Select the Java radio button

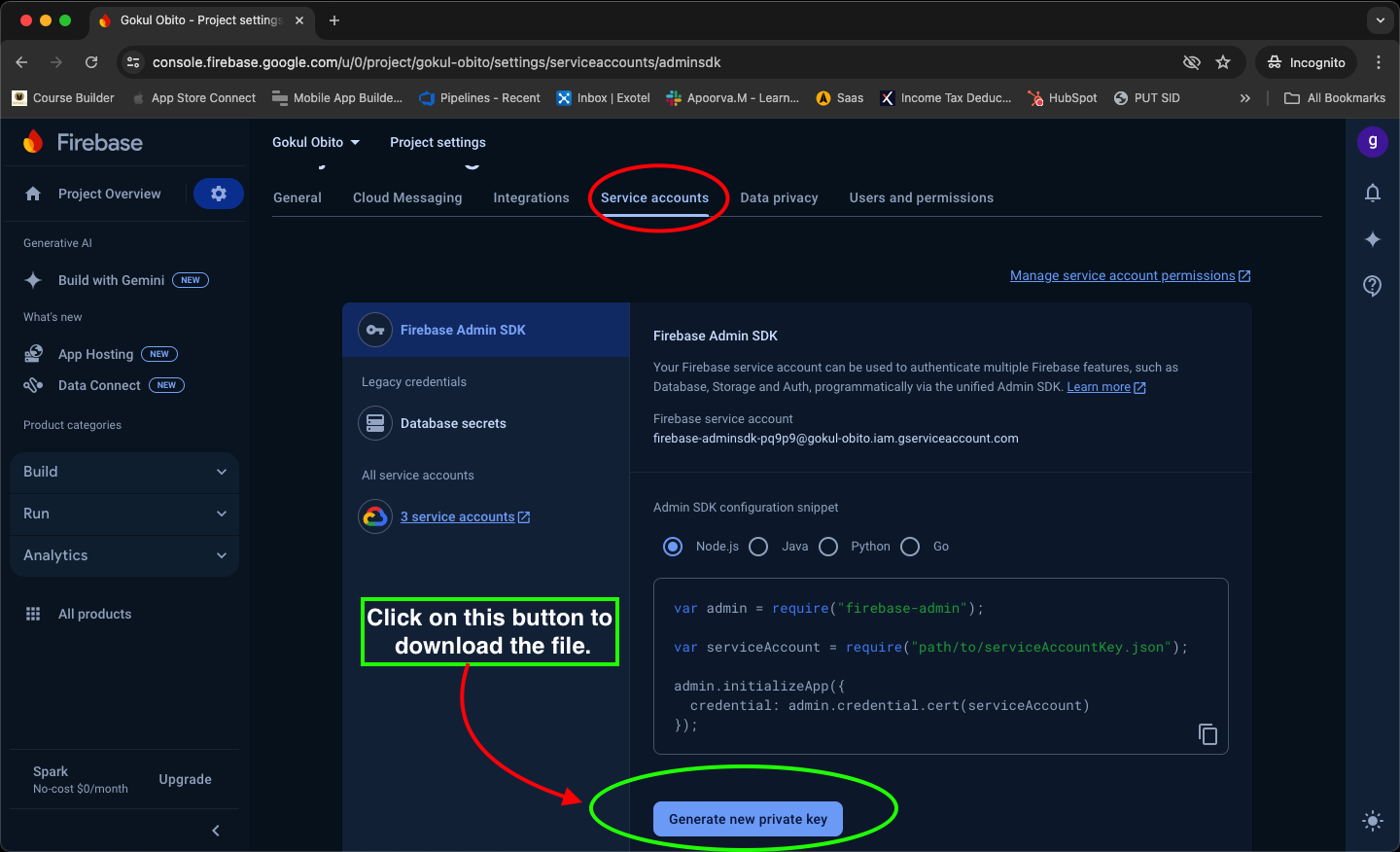click(x=758, y=547)
